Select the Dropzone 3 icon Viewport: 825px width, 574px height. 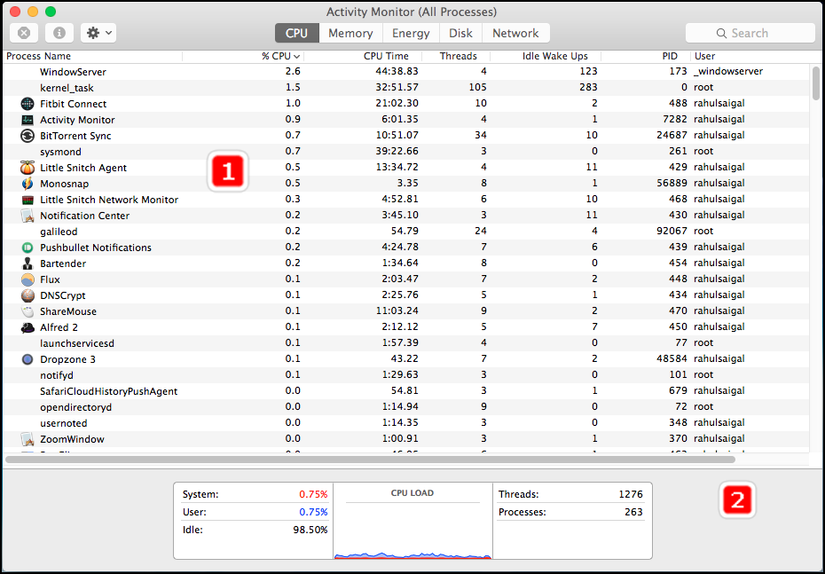click(27, 359)
